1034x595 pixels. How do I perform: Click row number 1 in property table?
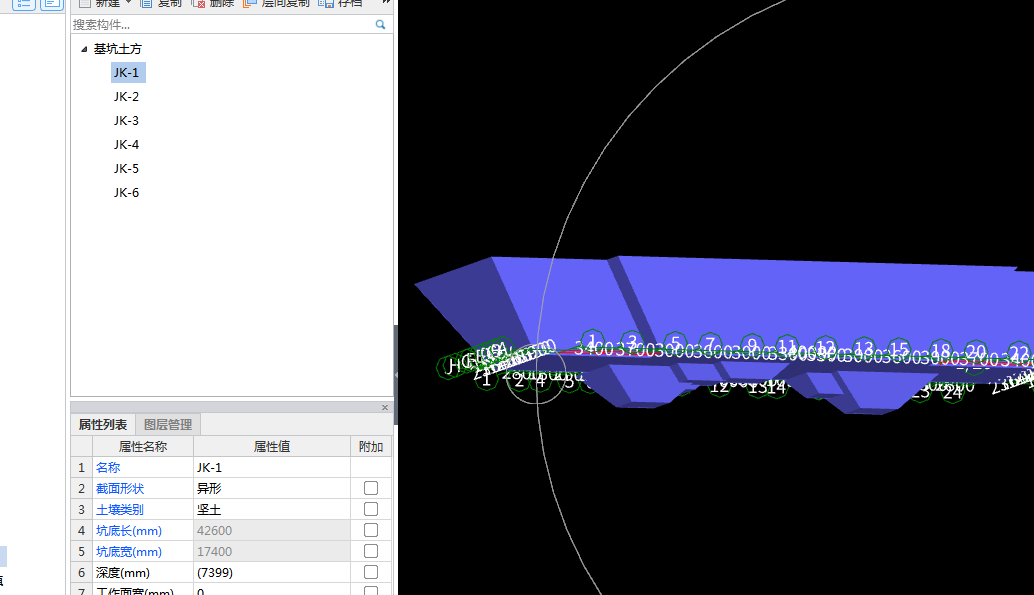click(82, 468)
